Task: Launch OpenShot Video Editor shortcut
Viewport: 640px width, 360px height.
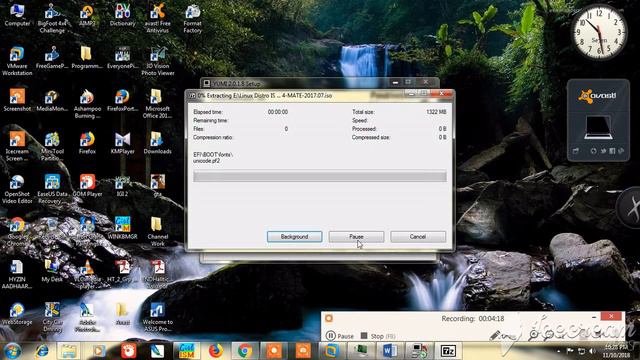Action: 17,189
